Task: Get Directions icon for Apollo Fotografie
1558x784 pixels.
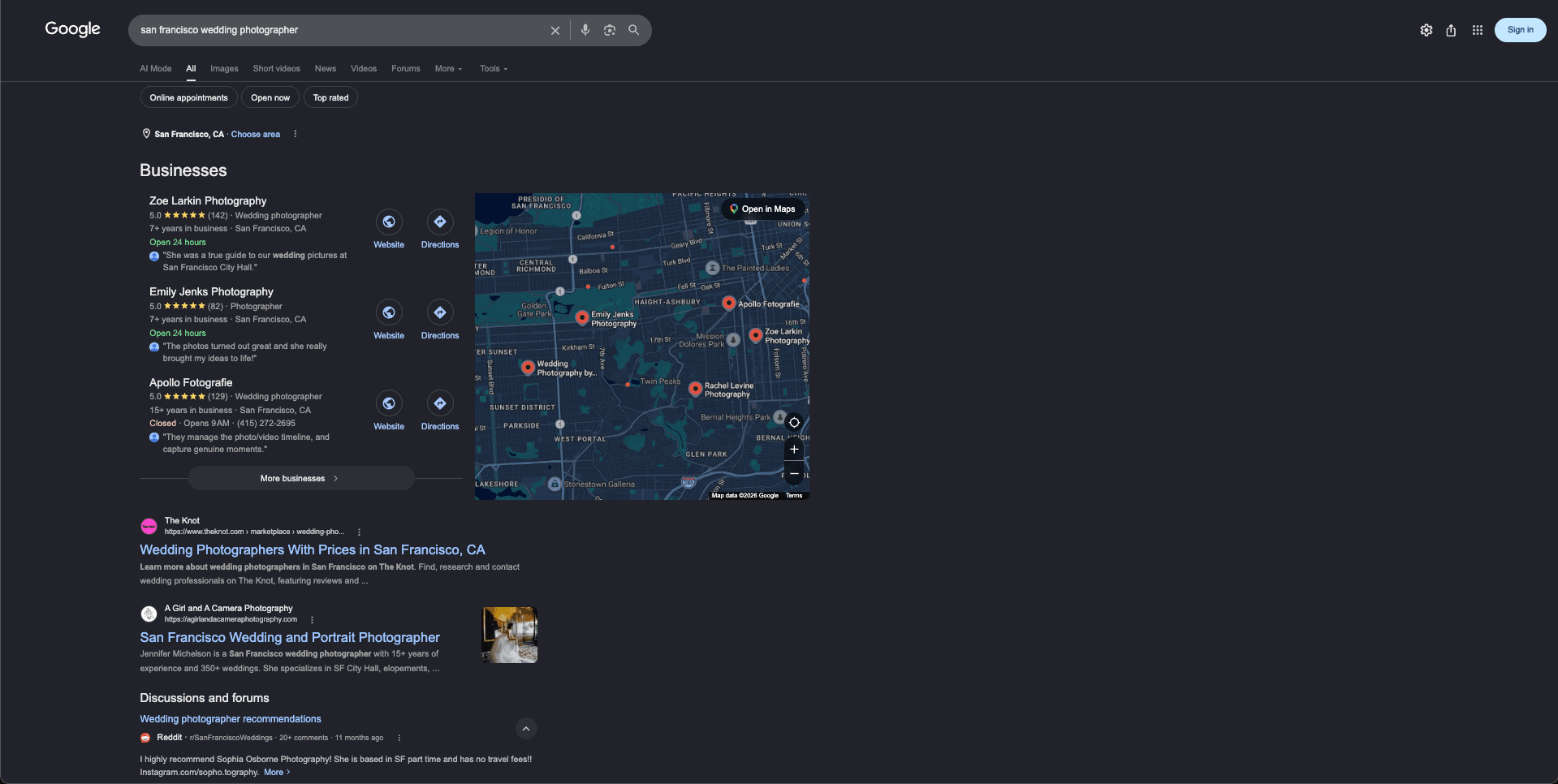Action: click(x=440, y=403)
